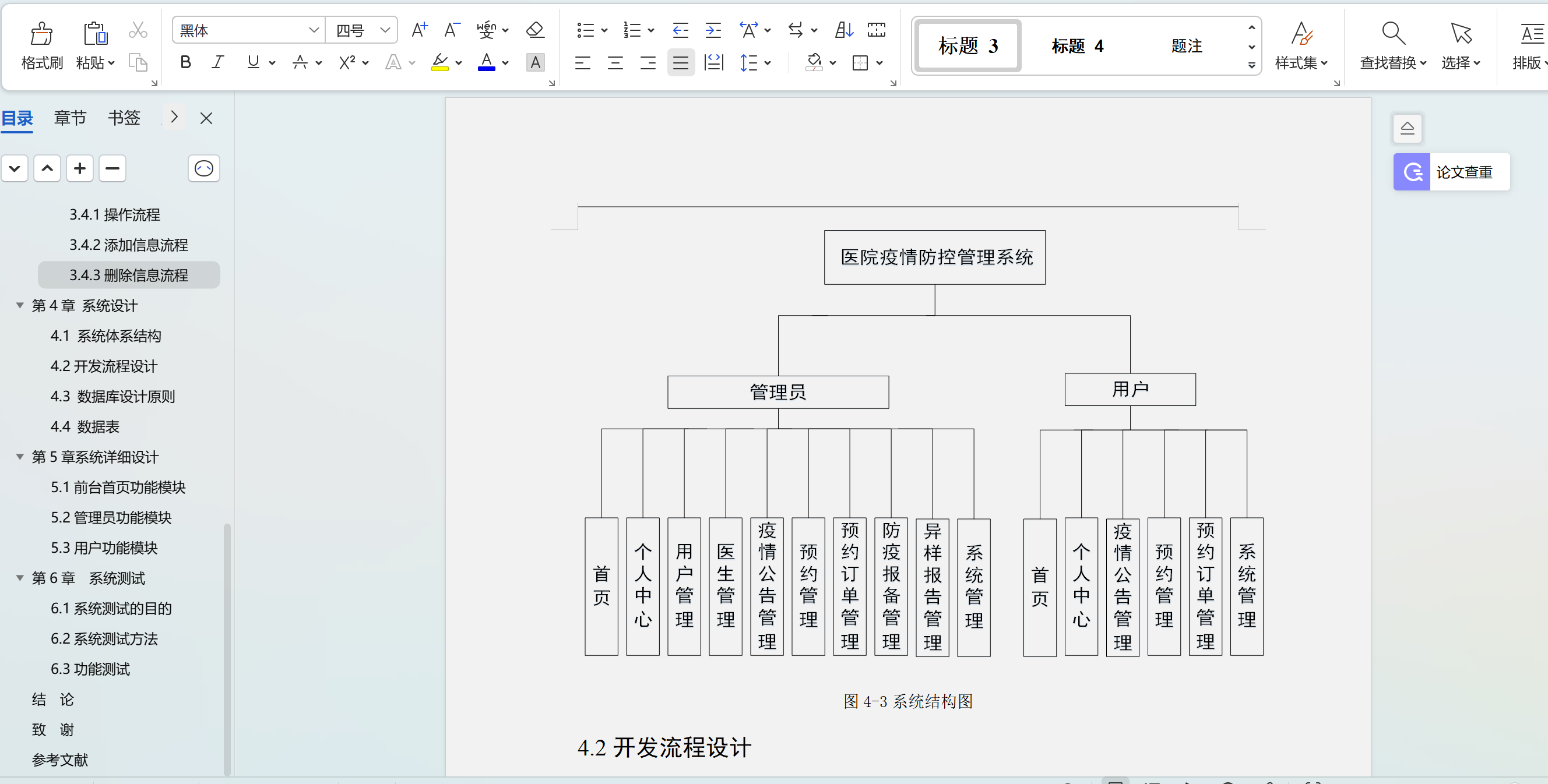Viewport: 1548px width, 784px height.
Task: Switch to the 章节 tab
Action: (70, 118)
